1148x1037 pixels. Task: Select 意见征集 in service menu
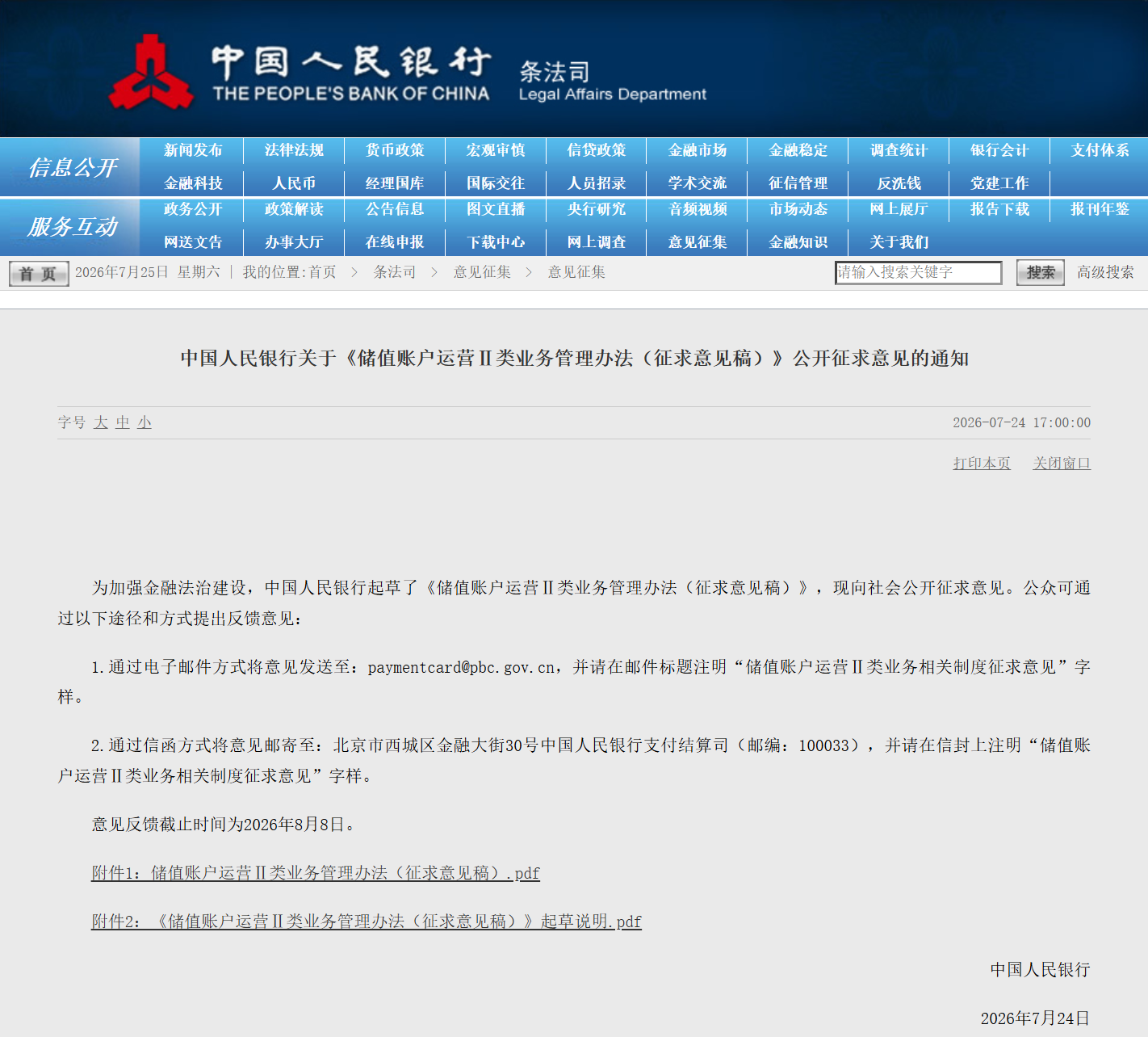(698, 242)
